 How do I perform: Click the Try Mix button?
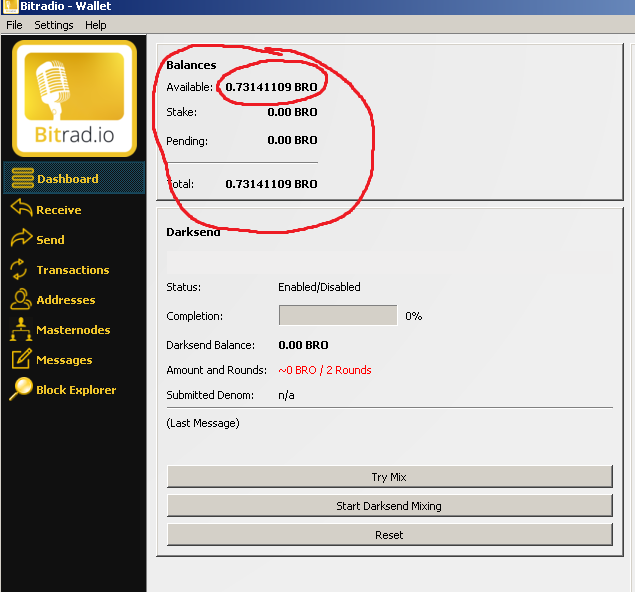[x=390, y=477]
